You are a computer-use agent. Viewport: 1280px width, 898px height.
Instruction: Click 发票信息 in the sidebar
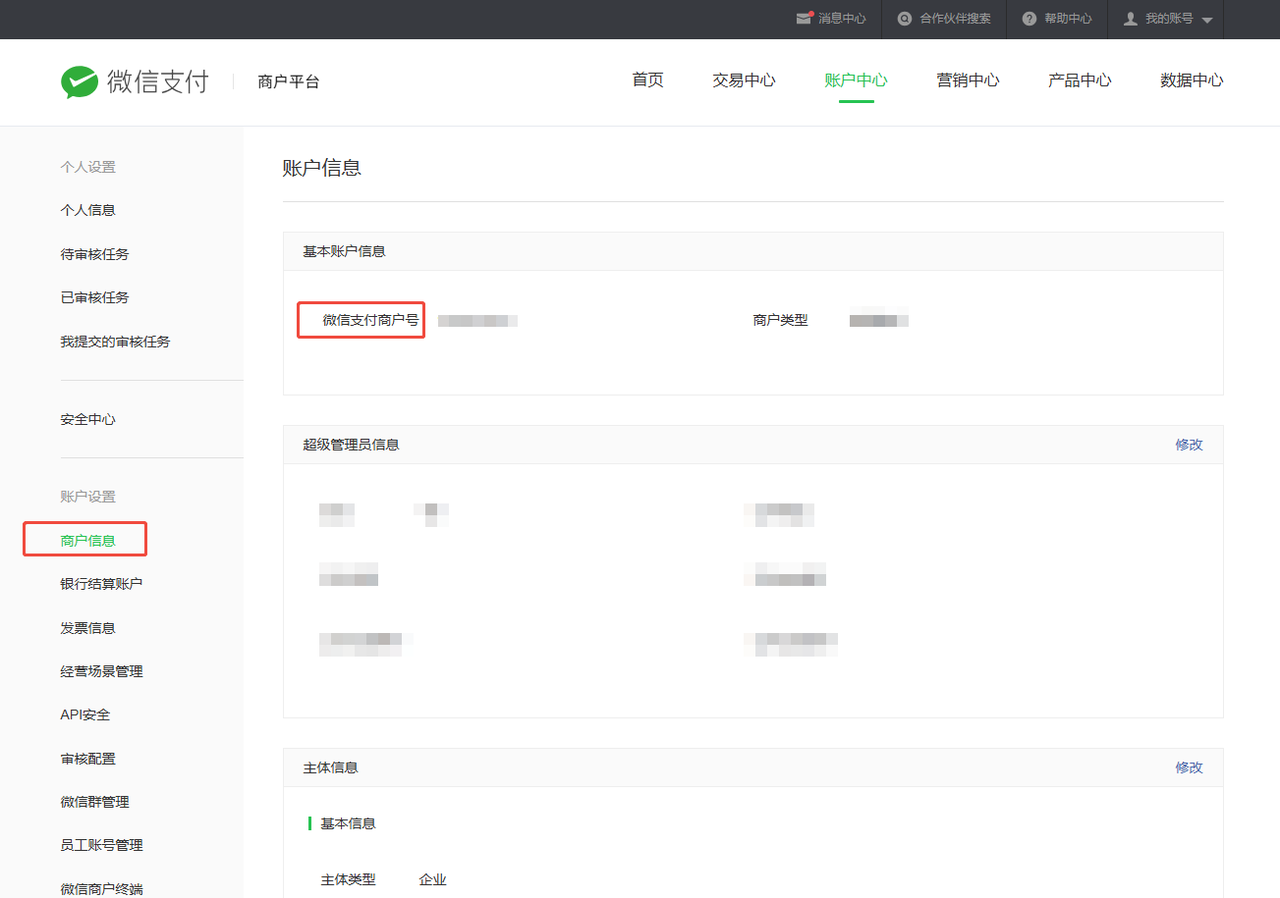pyautogui.click(x=88, y=628)
